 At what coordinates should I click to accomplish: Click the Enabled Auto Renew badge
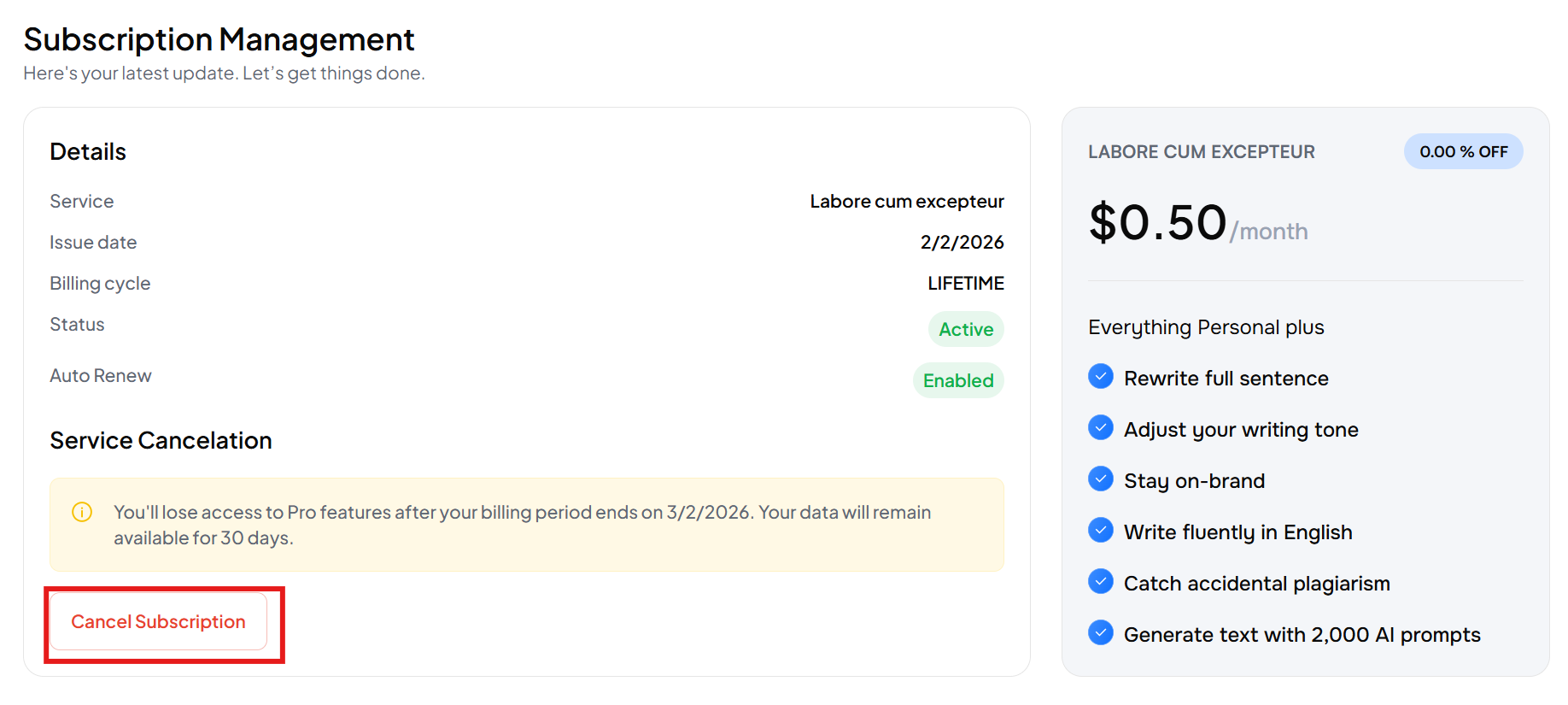[x=958, y=380]
